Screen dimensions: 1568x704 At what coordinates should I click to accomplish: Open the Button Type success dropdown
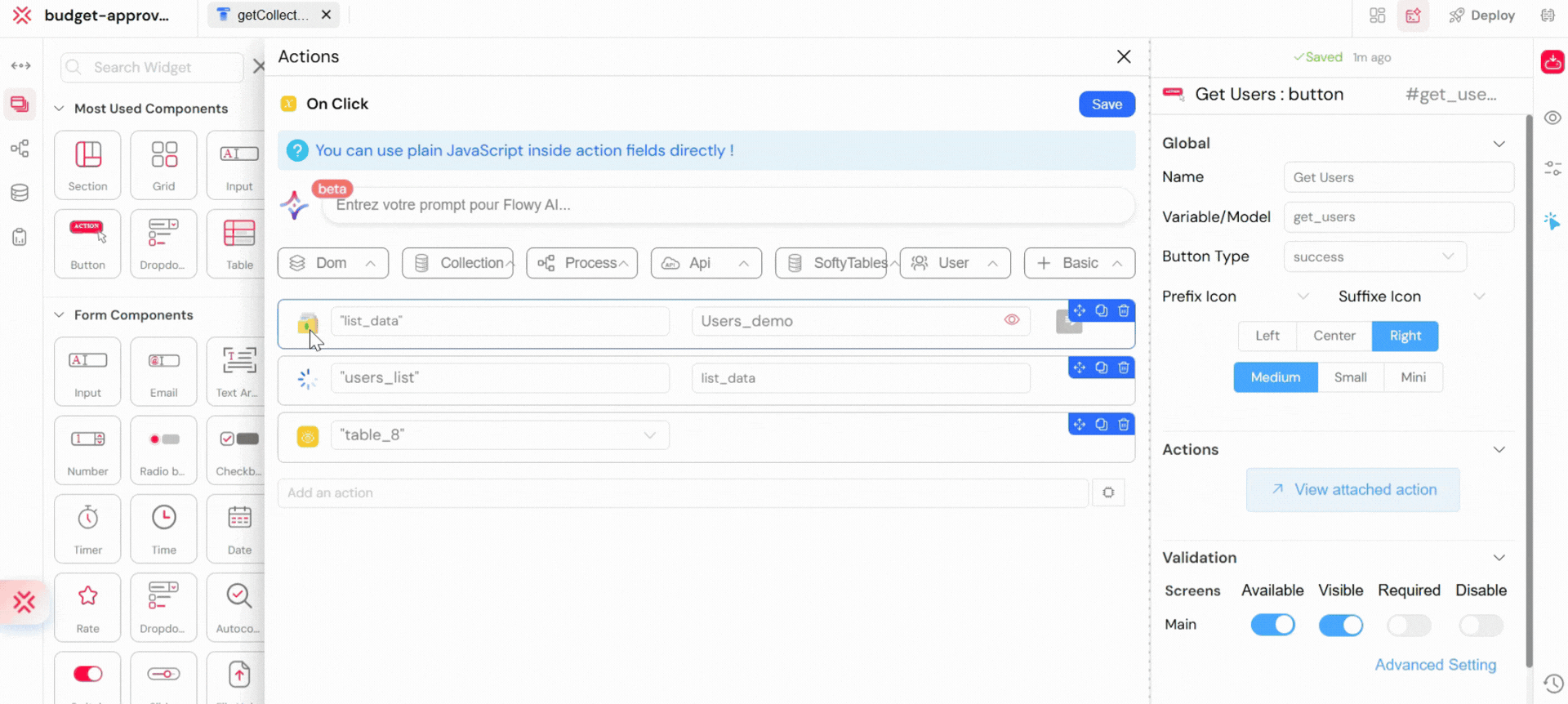tap(1374, 256)
